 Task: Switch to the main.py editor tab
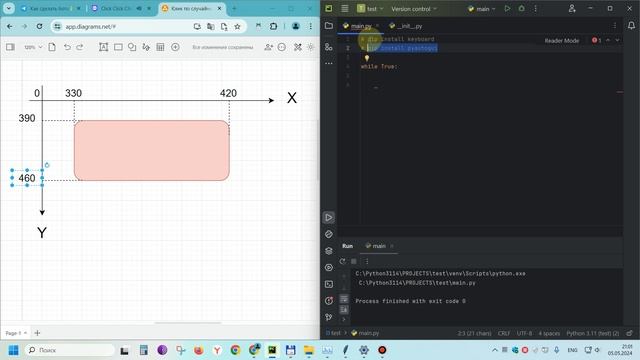point(361,26)
